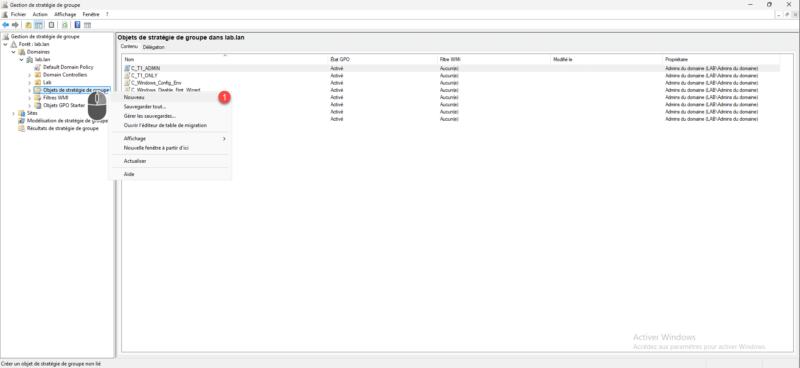Open the ? help menu in the menu bar

pos(107,14)
